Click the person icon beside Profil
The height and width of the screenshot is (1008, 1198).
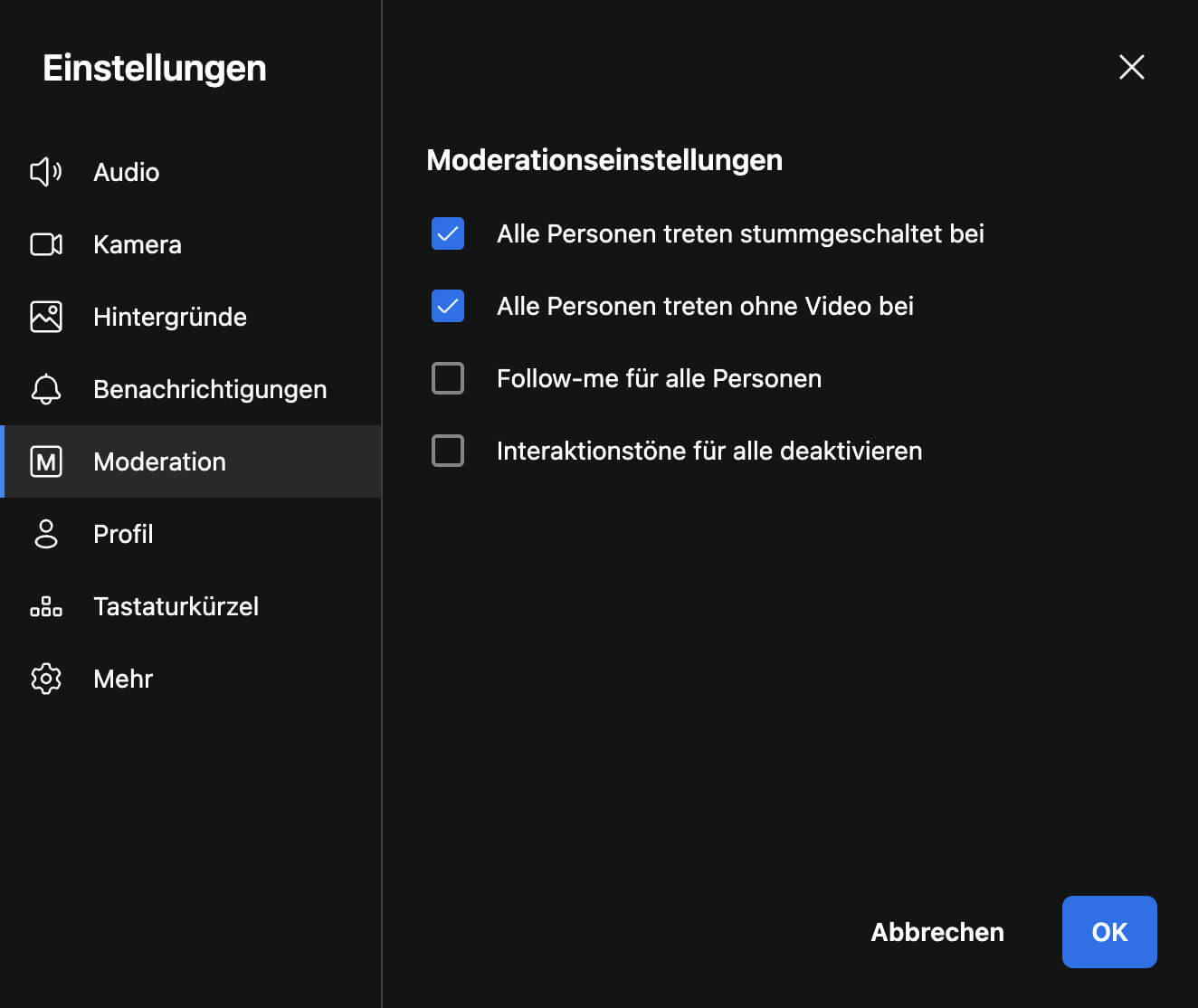point(46,534)
